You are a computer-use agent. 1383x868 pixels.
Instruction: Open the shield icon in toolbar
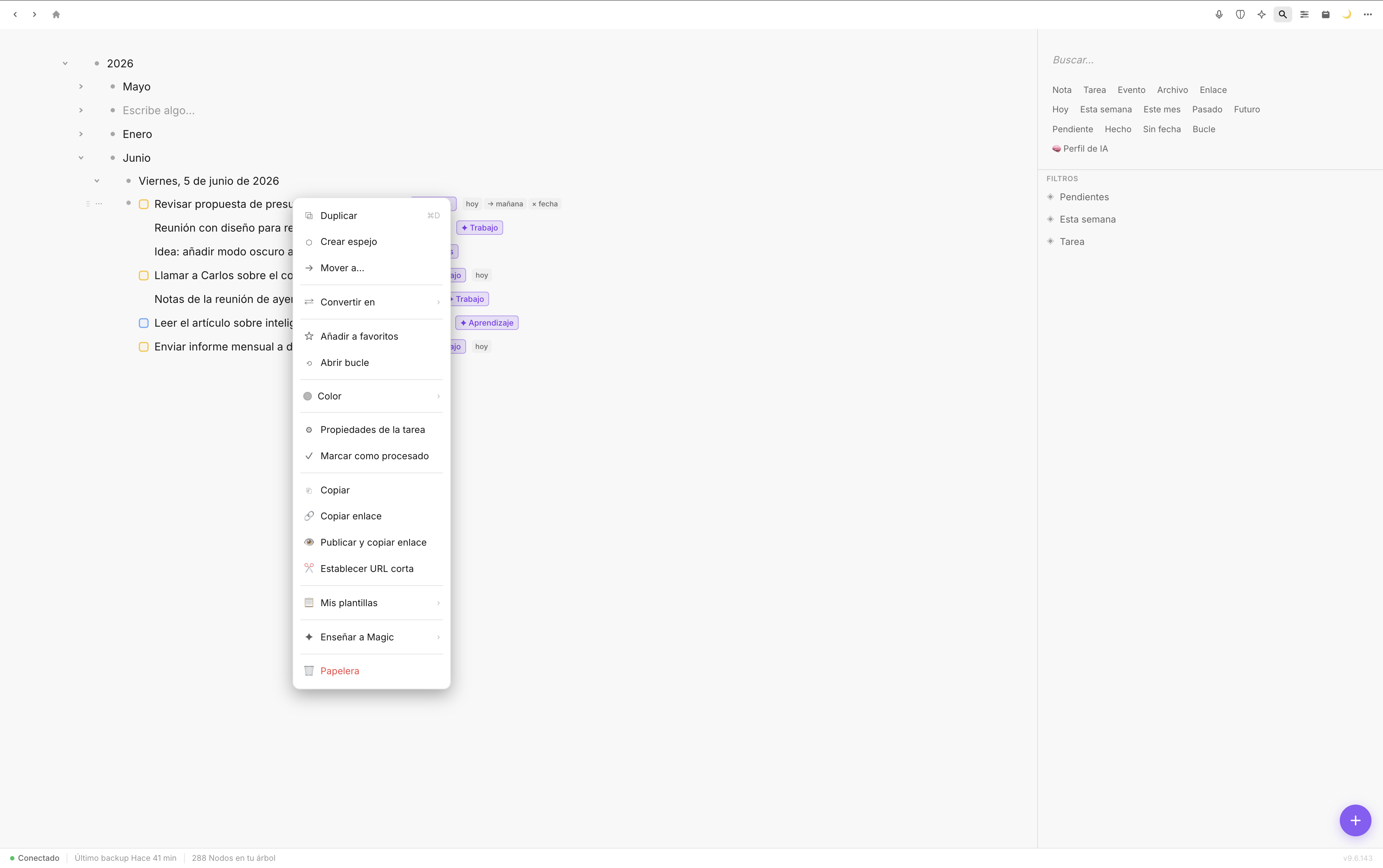tap(1240, 14)
